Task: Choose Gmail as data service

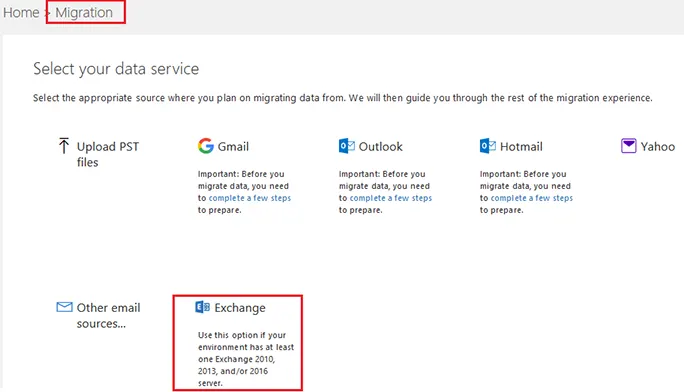Action: 233,147
